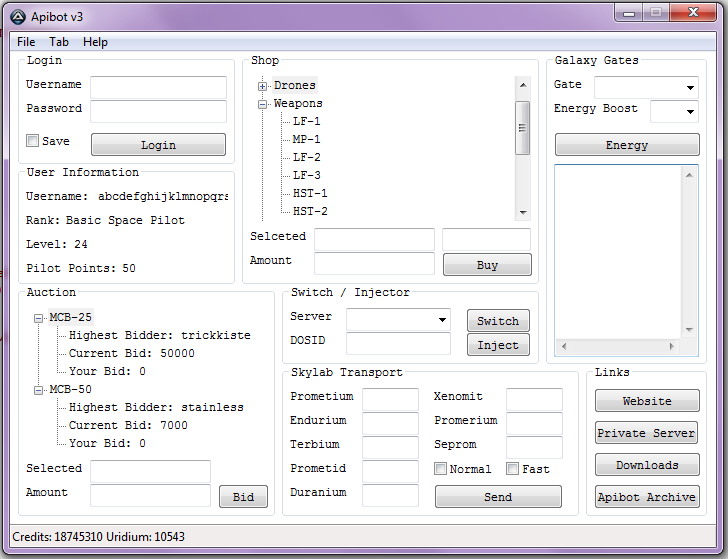This screenshot has width=728, height=559.
Task: Focus the Prometium amount field
Action: 390,399
